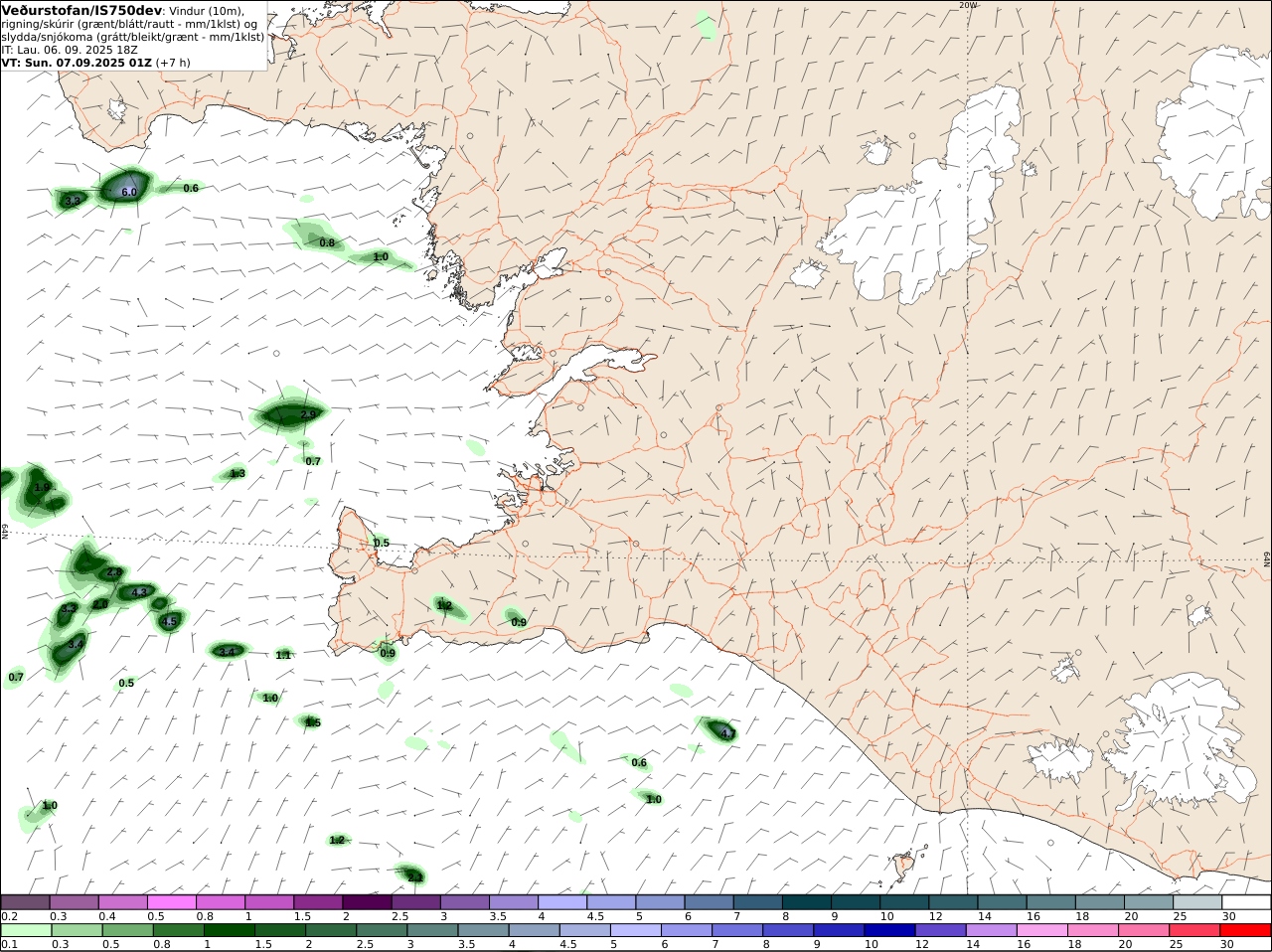Pick lower legend violet swatch between 14 and 16
This screenshot has width=1272, height=952.
990,930
